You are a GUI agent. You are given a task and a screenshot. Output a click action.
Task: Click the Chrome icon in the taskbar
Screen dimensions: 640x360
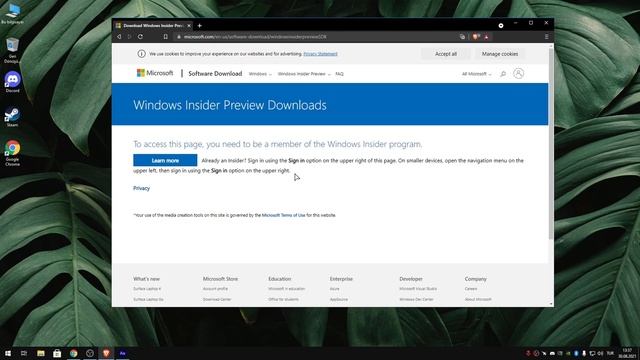(x=73, y=353)
